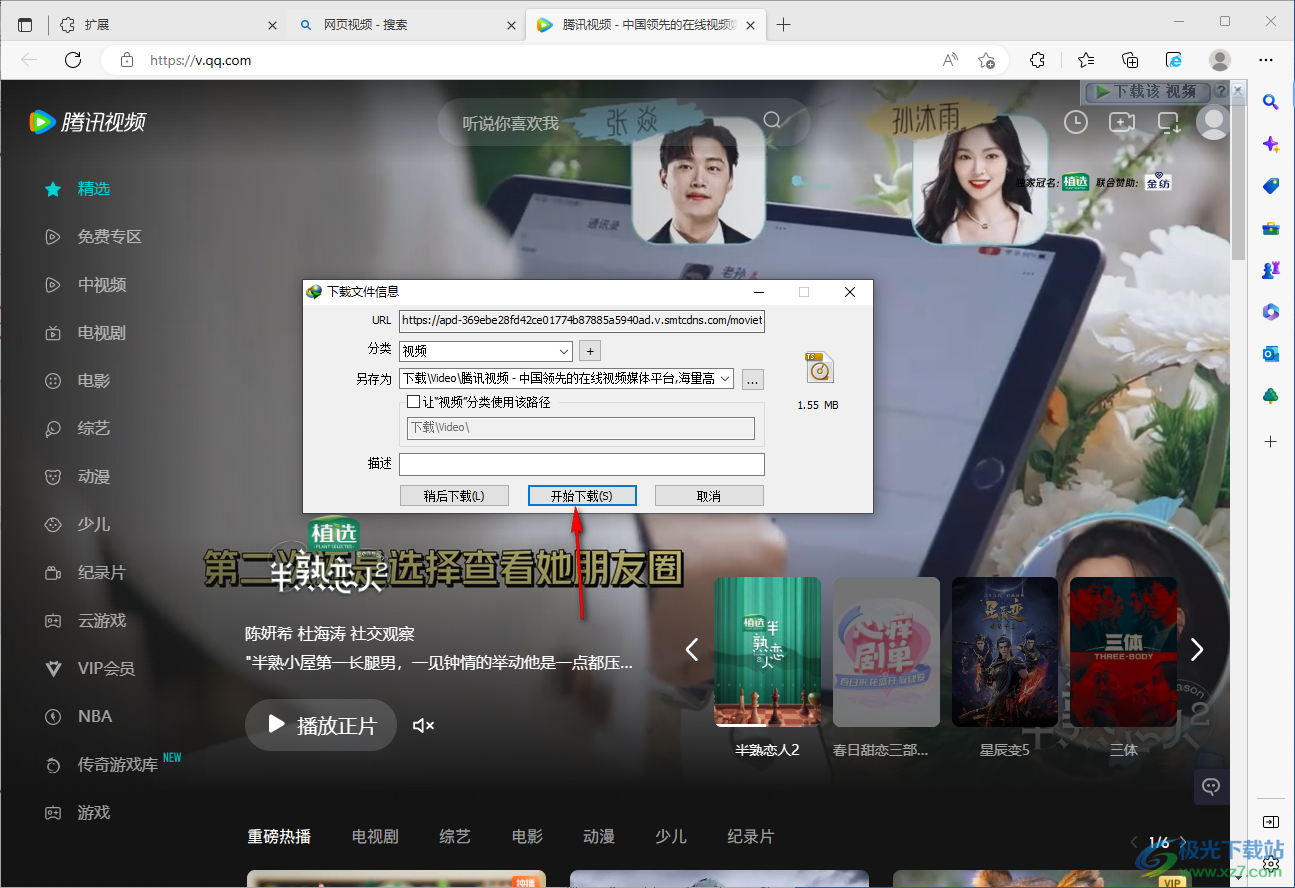
Task: Check the use-this-path-for-视频-category checkbox
Action: coord(413,402)
